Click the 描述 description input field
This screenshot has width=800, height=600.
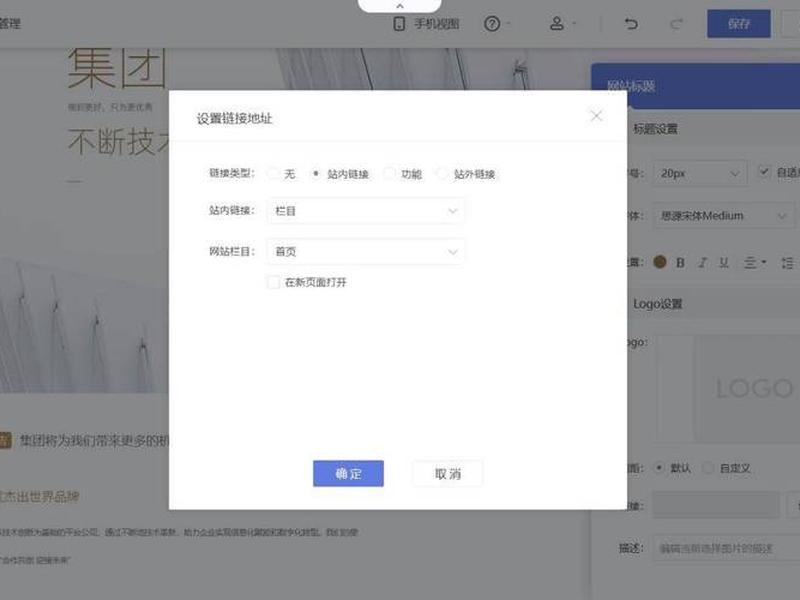727,548
